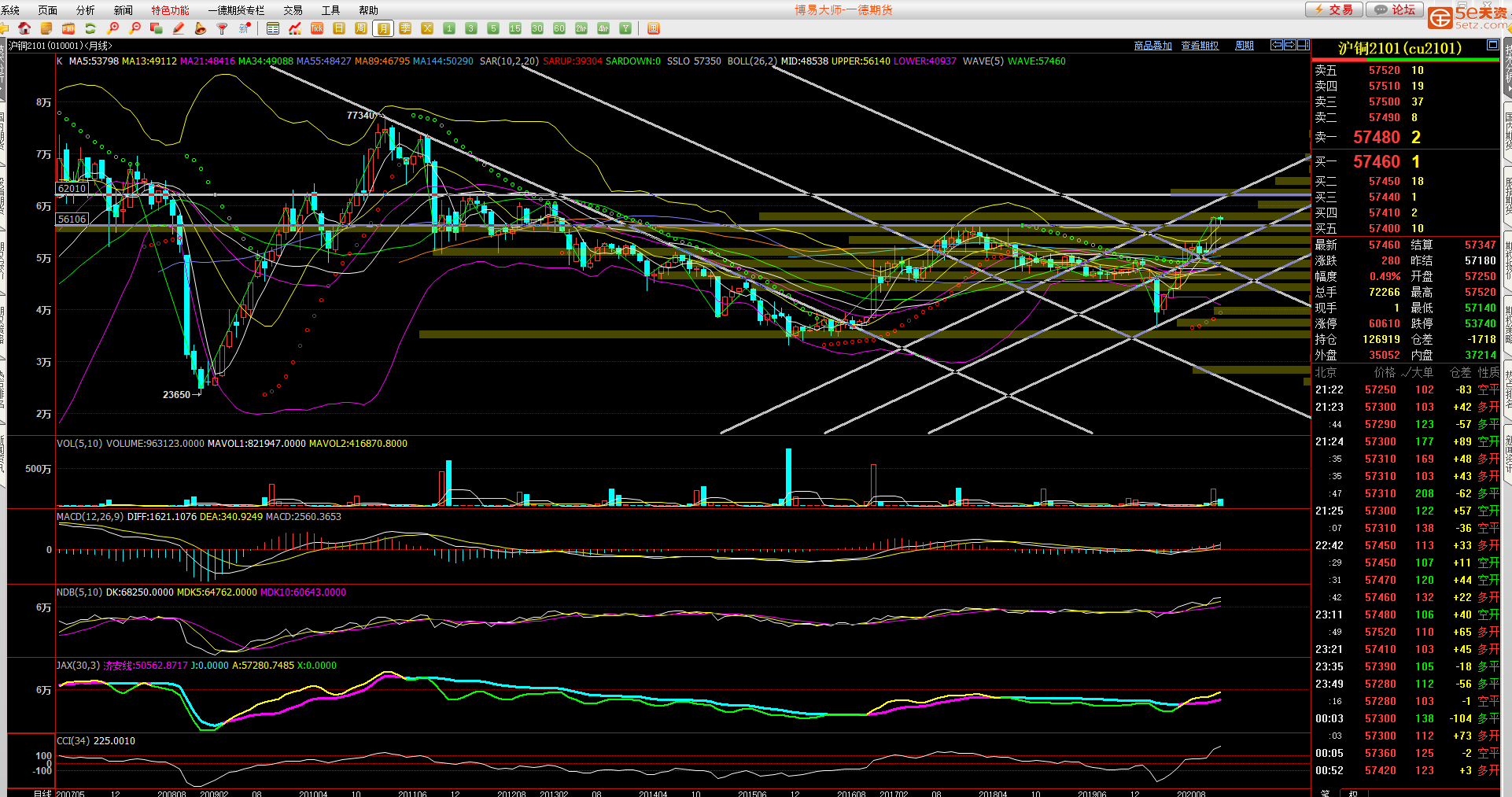Open the 特色功能 menu
The height and width of the screenshot is (797, 1512).
tap(171, 10)
